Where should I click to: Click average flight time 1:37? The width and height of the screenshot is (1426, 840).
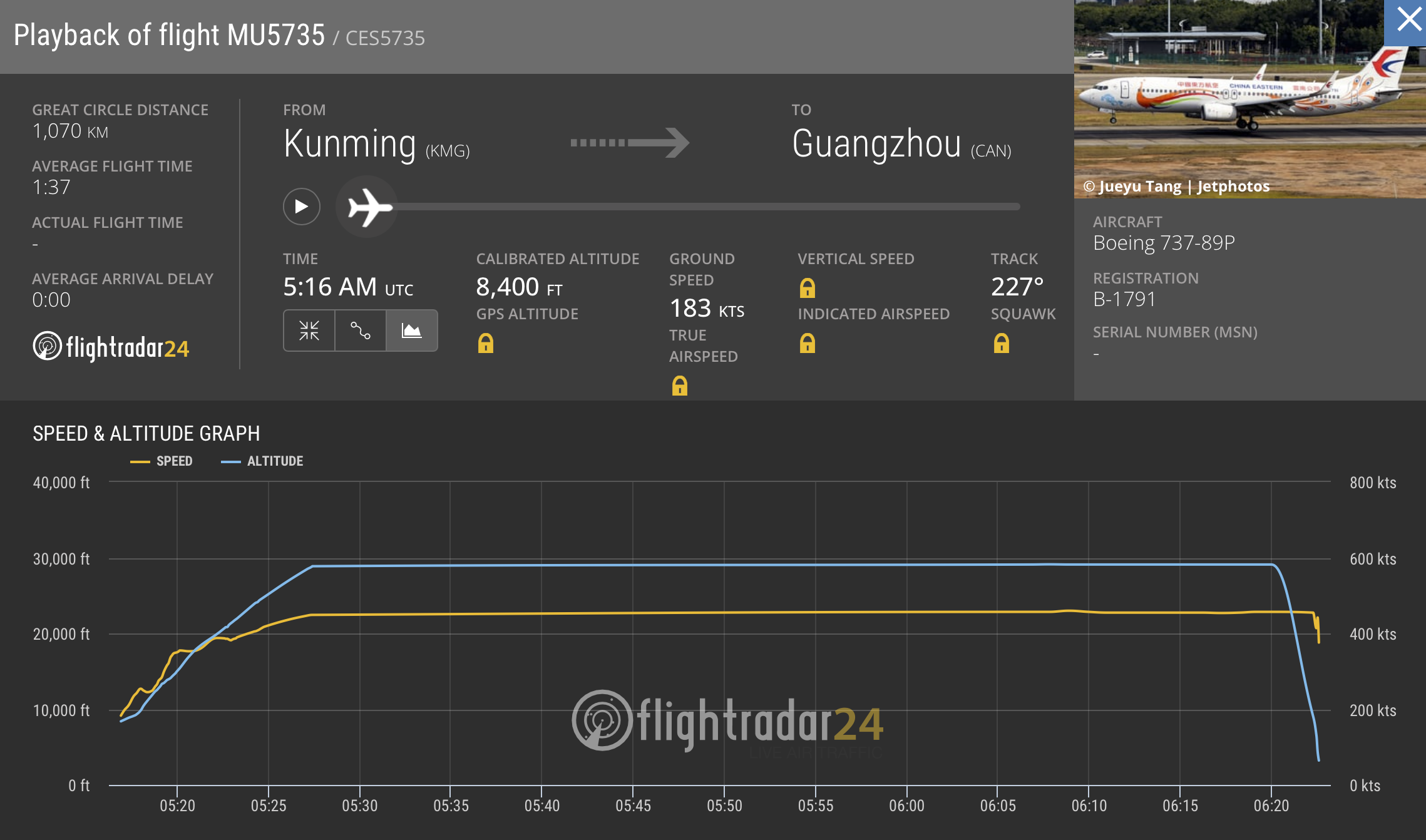51,187
